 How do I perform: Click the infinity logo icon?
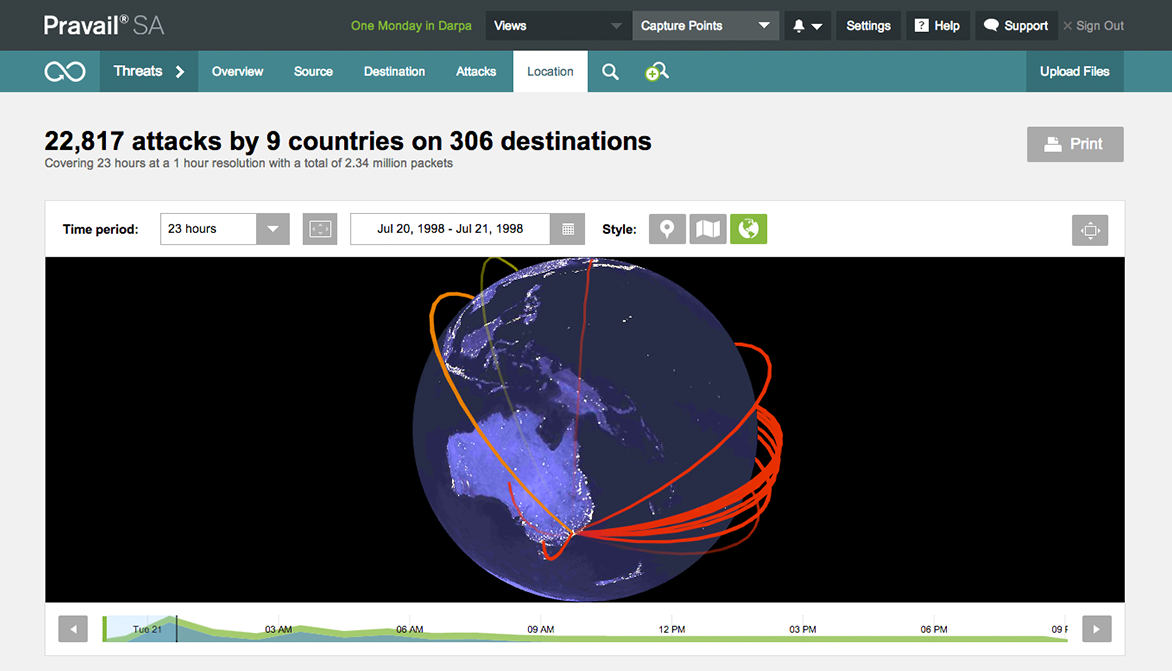(x=65, y=72)
